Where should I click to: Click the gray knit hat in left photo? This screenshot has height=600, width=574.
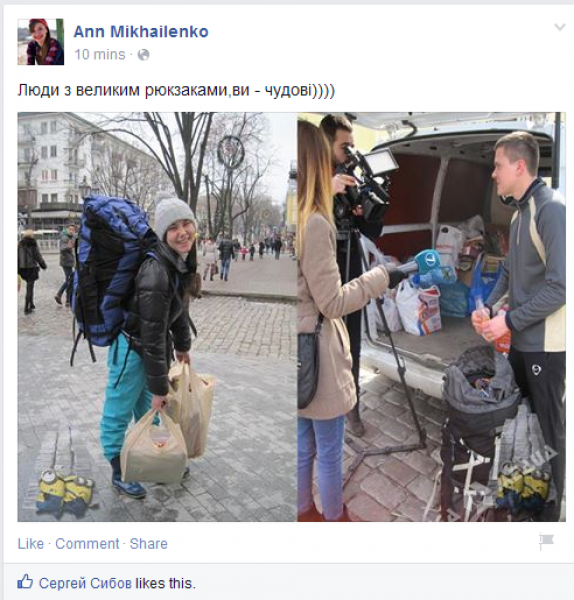pos(173,214)
